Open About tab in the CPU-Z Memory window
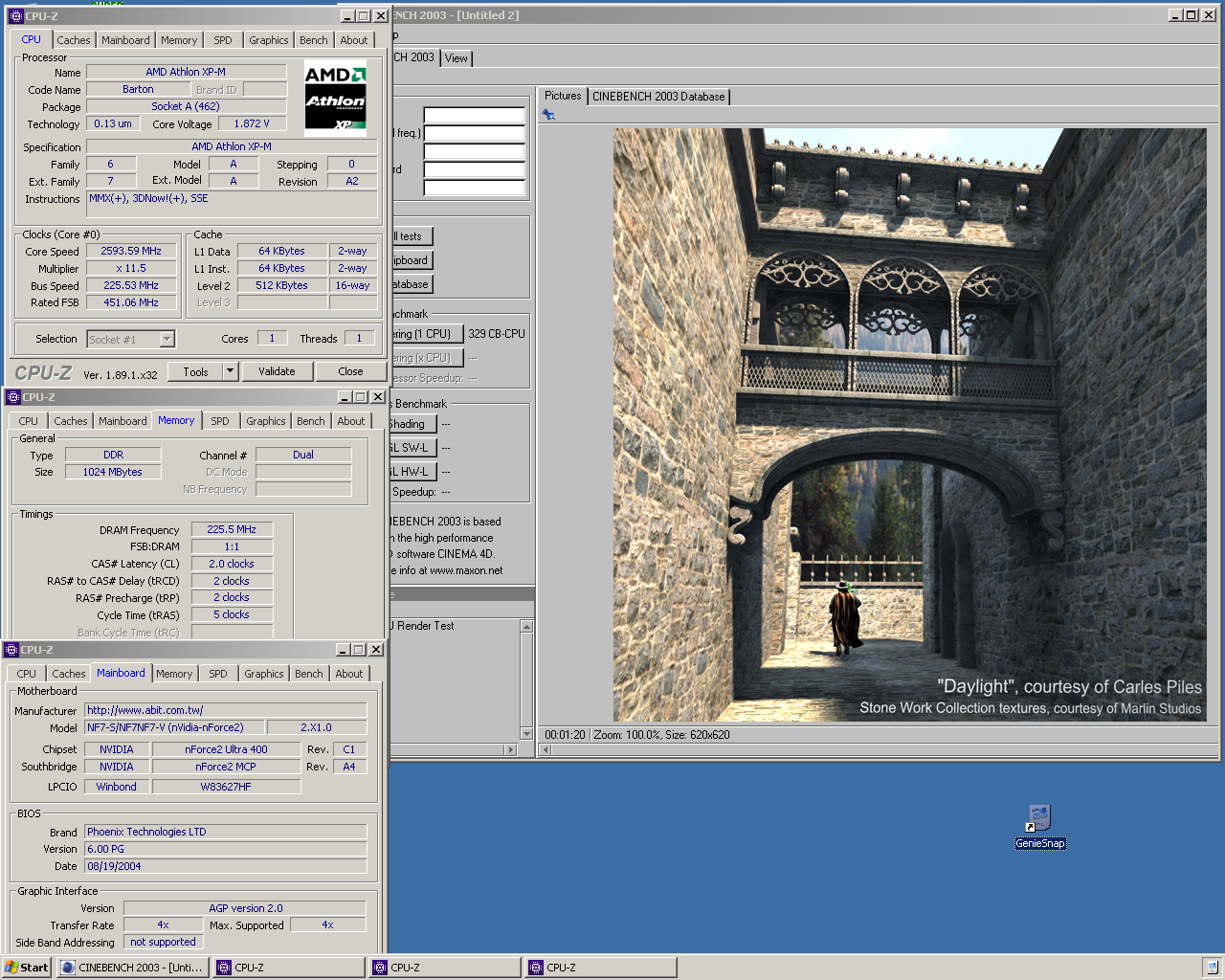 point(351,421)
